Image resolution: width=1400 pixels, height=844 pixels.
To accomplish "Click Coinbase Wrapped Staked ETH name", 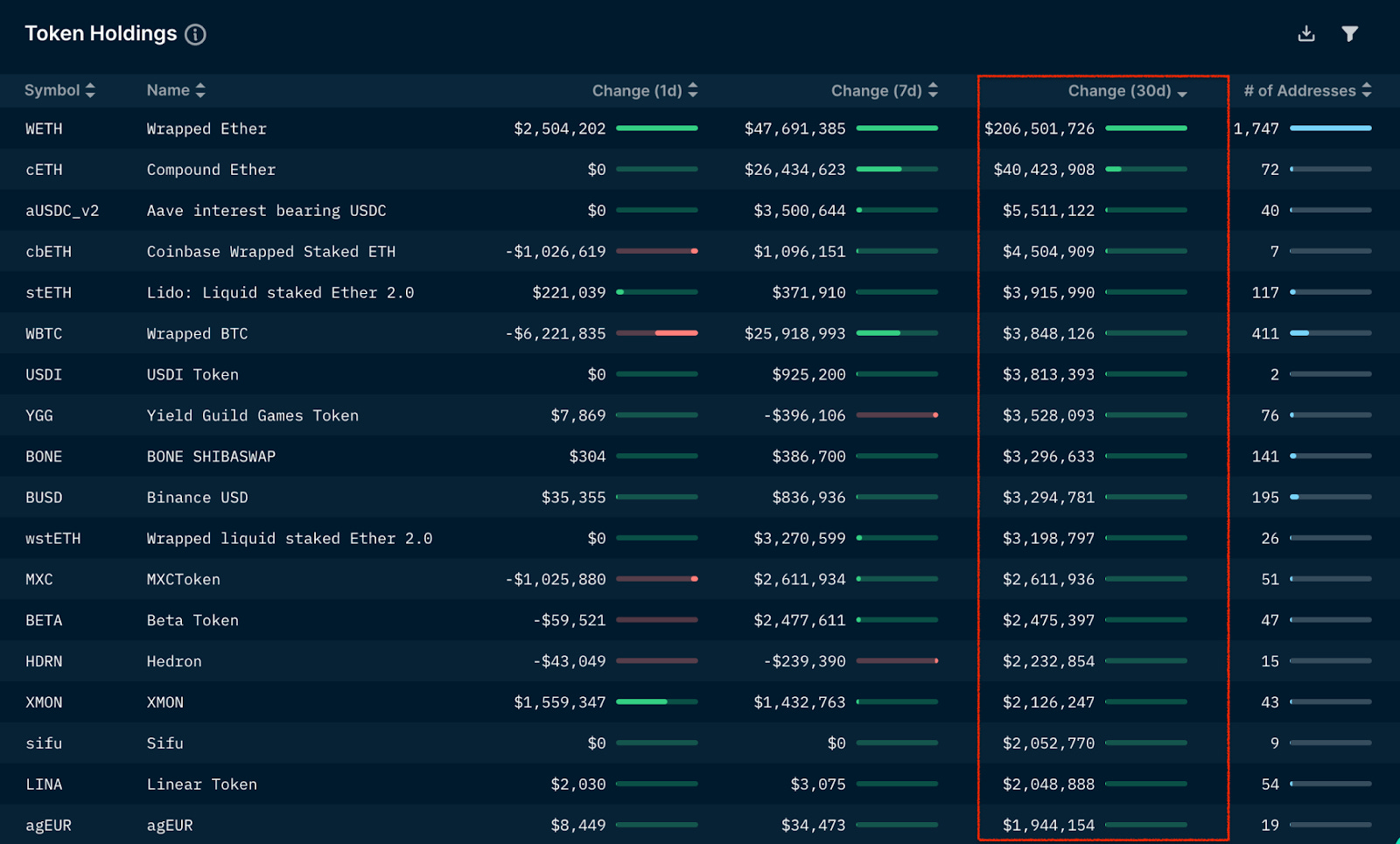I will click(x=271, y=252).
